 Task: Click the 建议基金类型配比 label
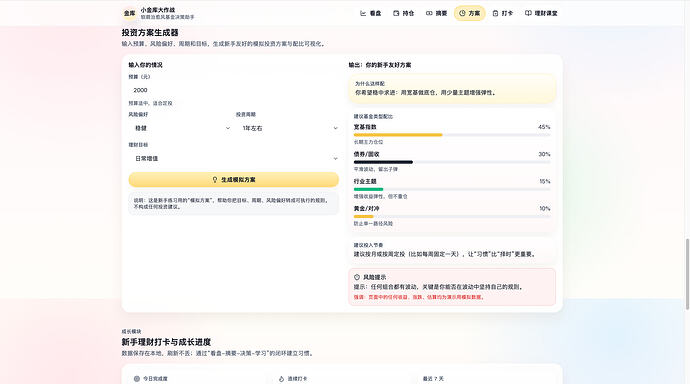pyautogui.click(x=373, y=117)
